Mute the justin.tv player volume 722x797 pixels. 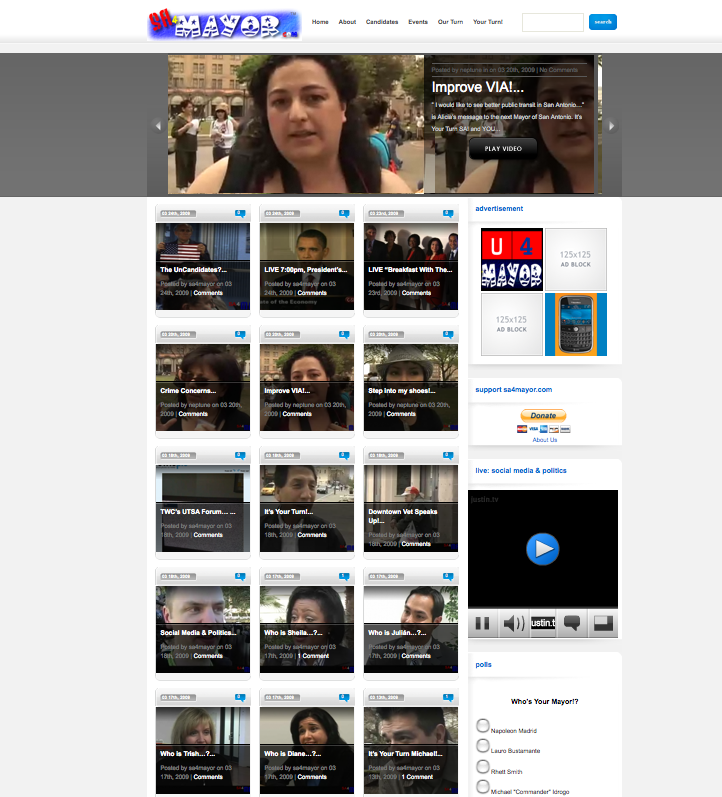[x=513, y=623]
